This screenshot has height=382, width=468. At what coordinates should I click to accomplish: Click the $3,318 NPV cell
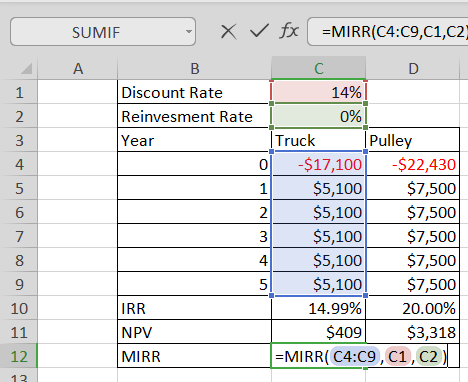[413, 332]
